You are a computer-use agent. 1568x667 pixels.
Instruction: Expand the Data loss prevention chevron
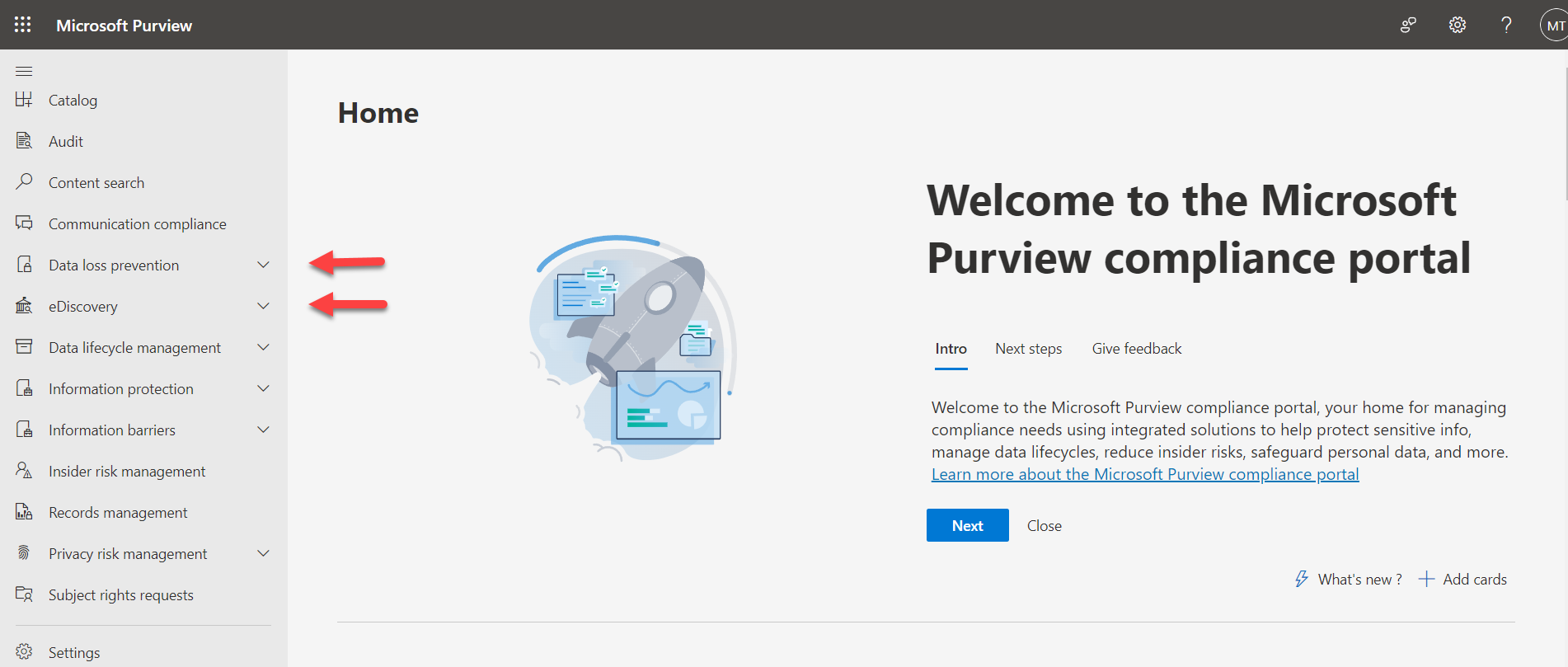pos(263,265)
